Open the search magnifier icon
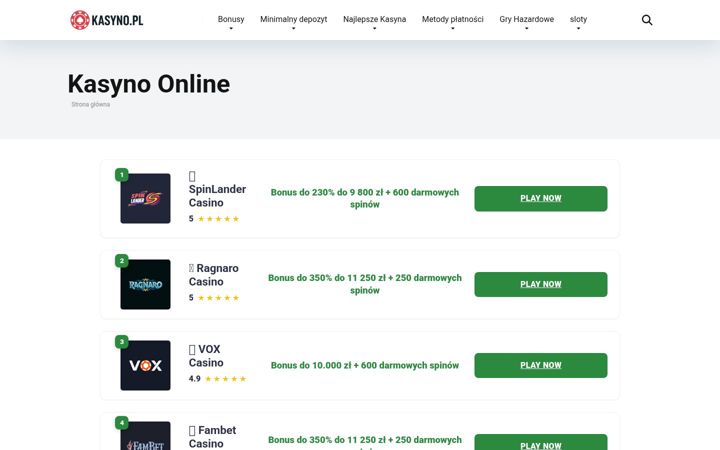This screenshot has width=720, height=450. click(647, 20)
